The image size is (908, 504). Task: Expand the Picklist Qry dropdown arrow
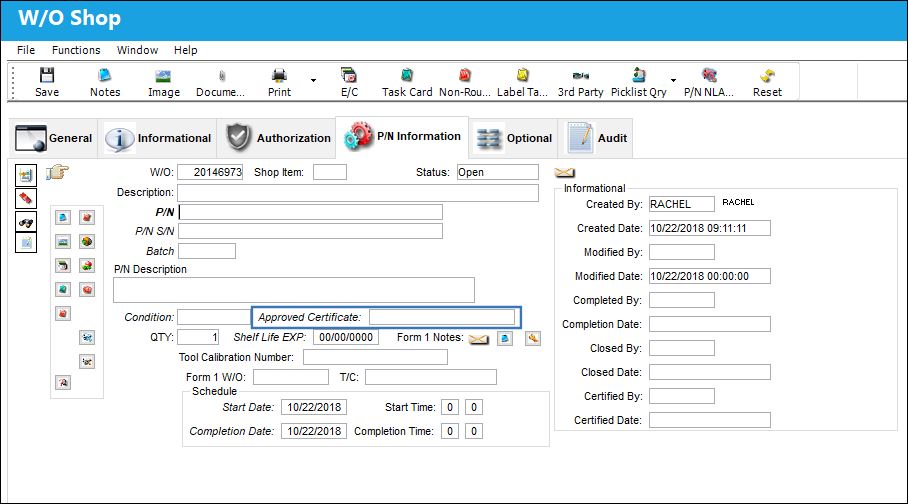[673, 80]
